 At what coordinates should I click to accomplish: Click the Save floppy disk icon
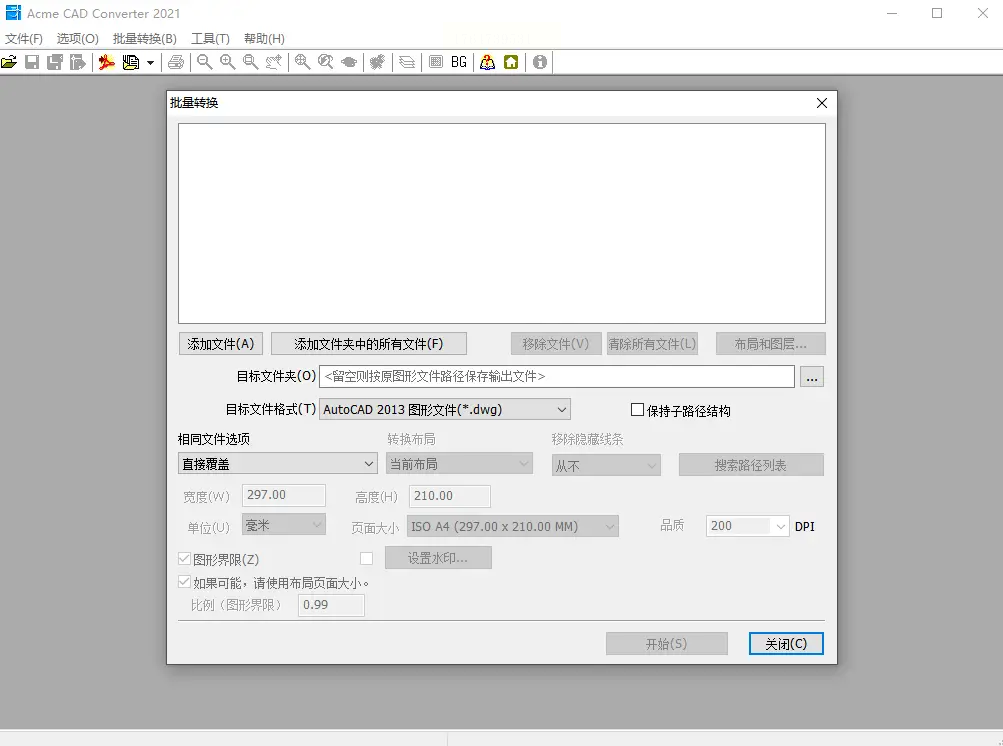click(x=32, y=62)
